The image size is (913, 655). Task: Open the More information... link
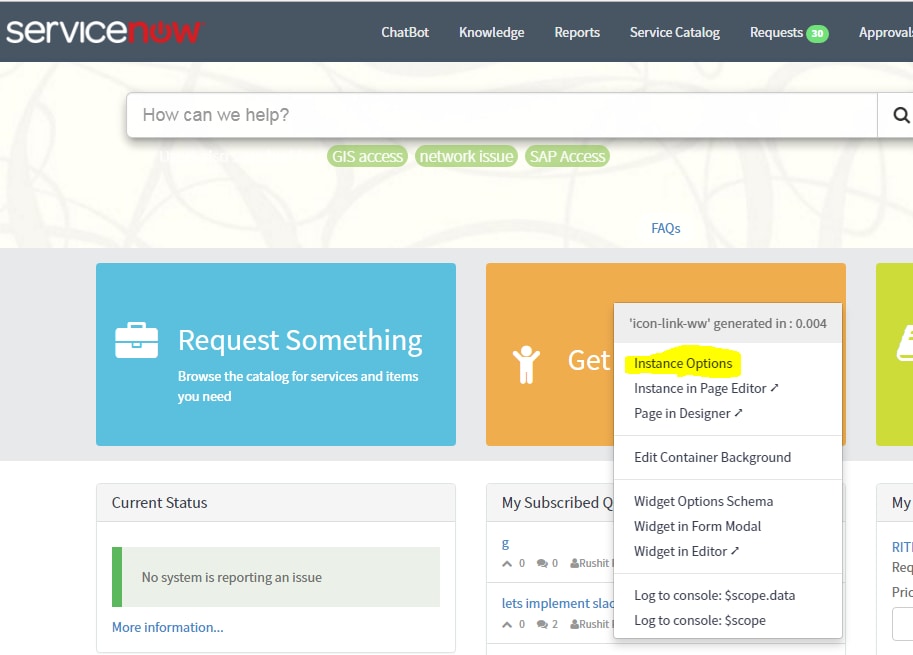168,627
